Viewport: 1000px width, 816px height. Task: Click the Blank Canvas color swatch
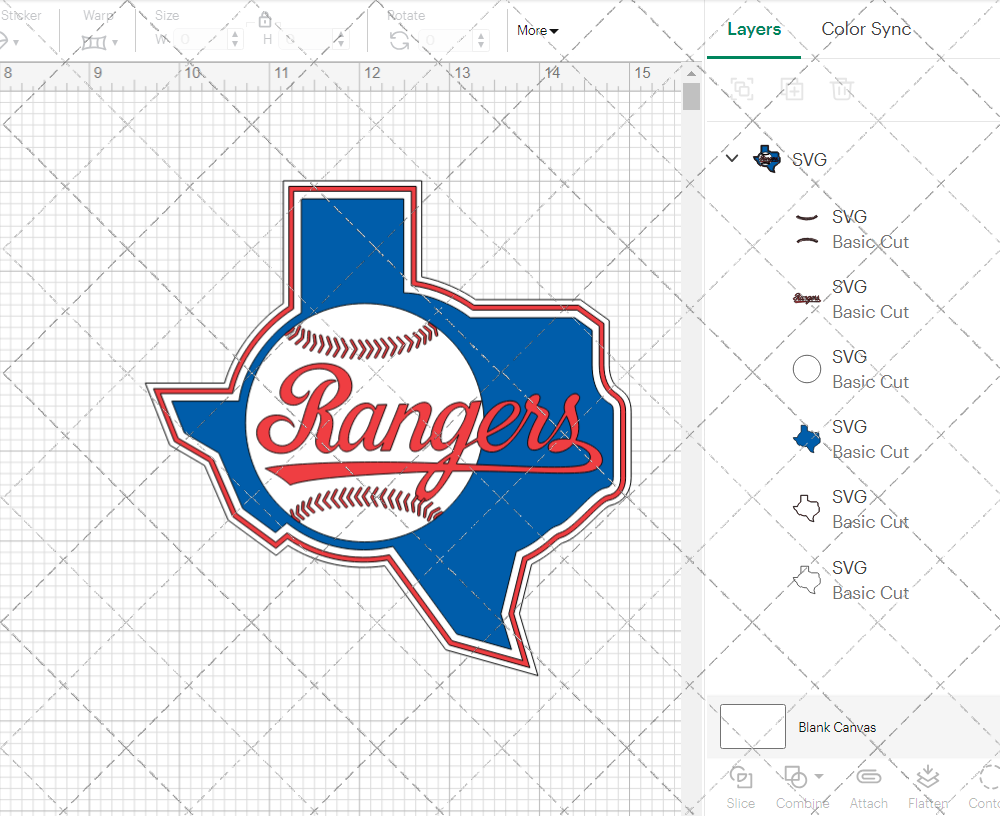click(752, 727)
